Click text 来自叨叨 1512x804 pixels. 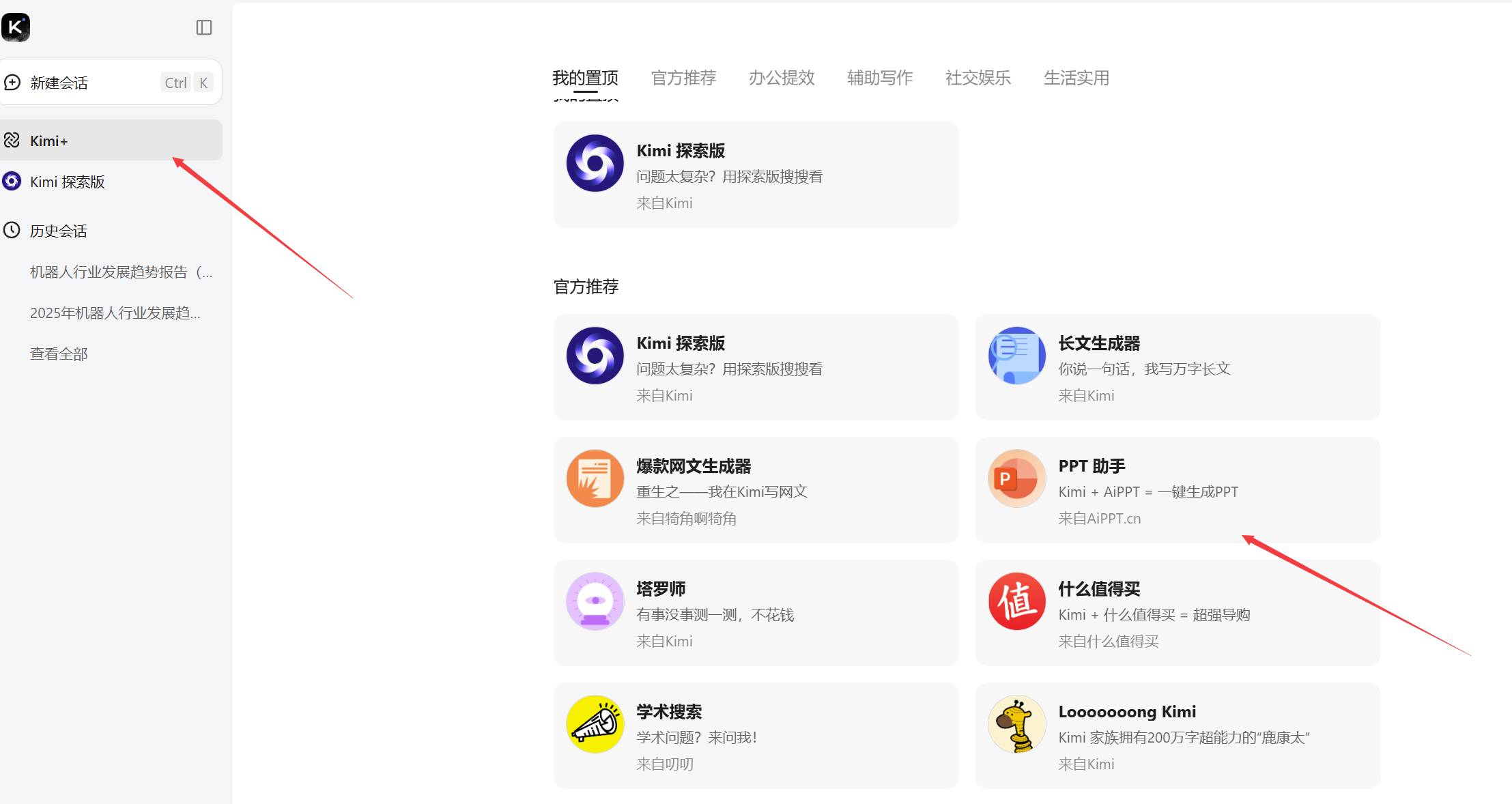pos(665,764)
